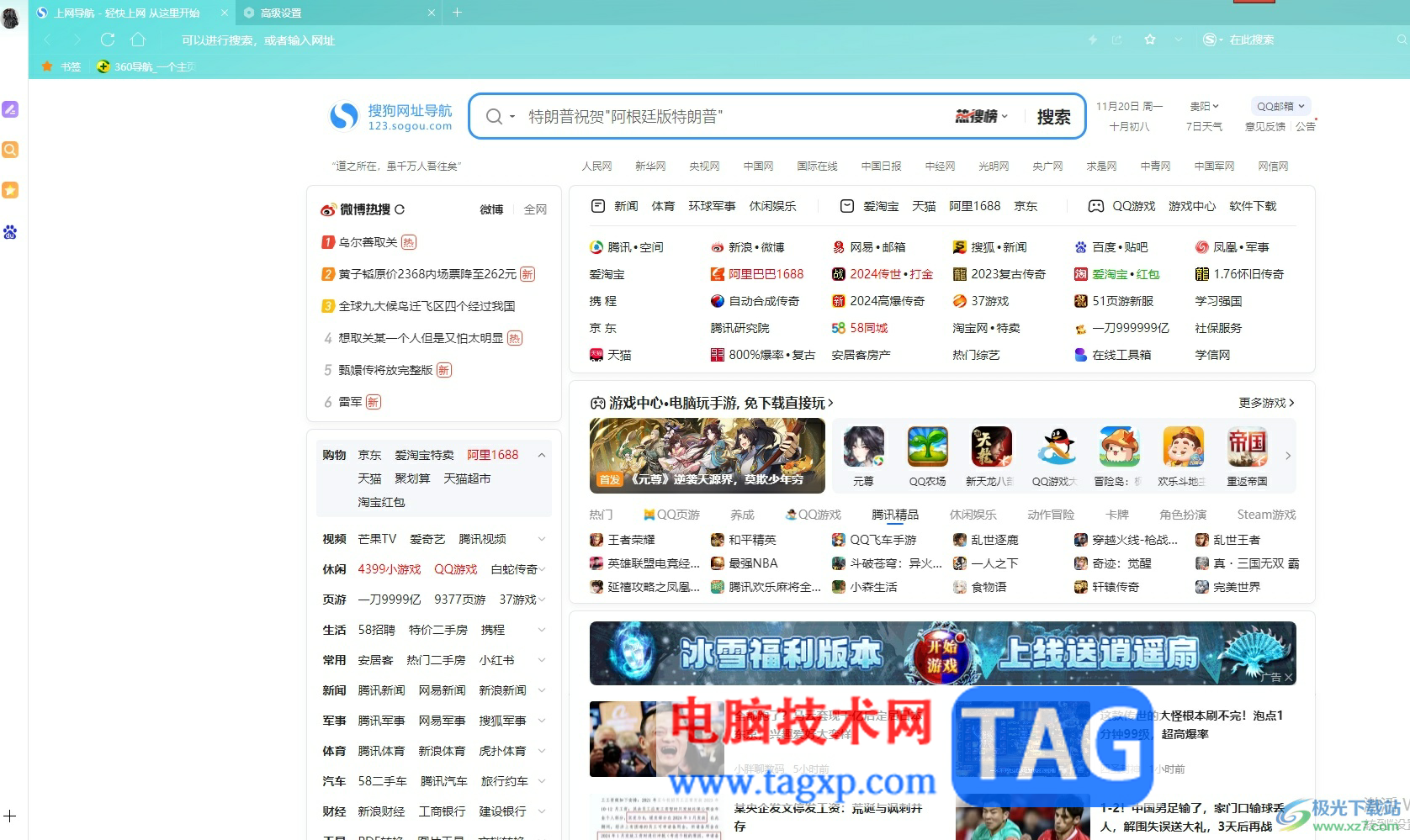Screen dimensions: 1410x840
Task: Focus the Sogou page search box
Action: tap(736, 117)
